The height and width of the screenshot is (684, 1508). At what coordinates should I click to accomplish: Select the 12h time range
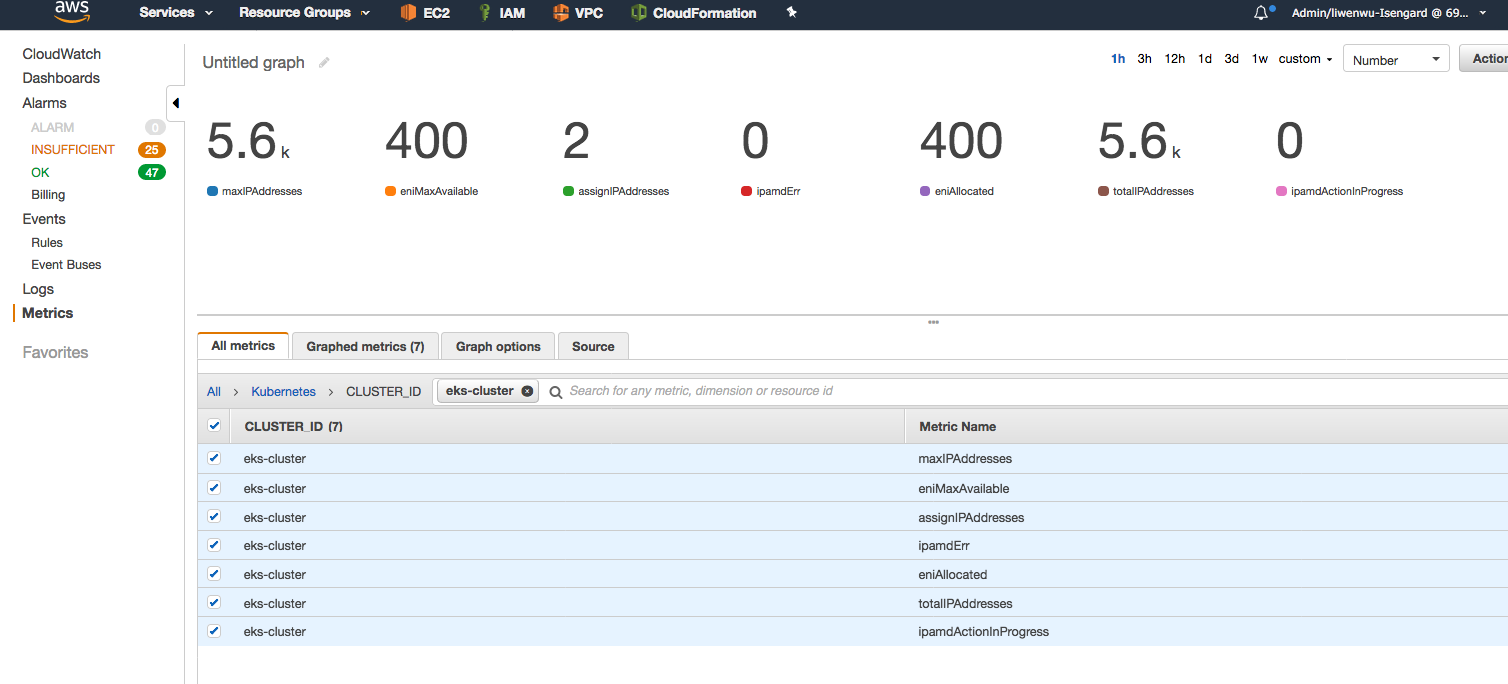point(1175,59)
